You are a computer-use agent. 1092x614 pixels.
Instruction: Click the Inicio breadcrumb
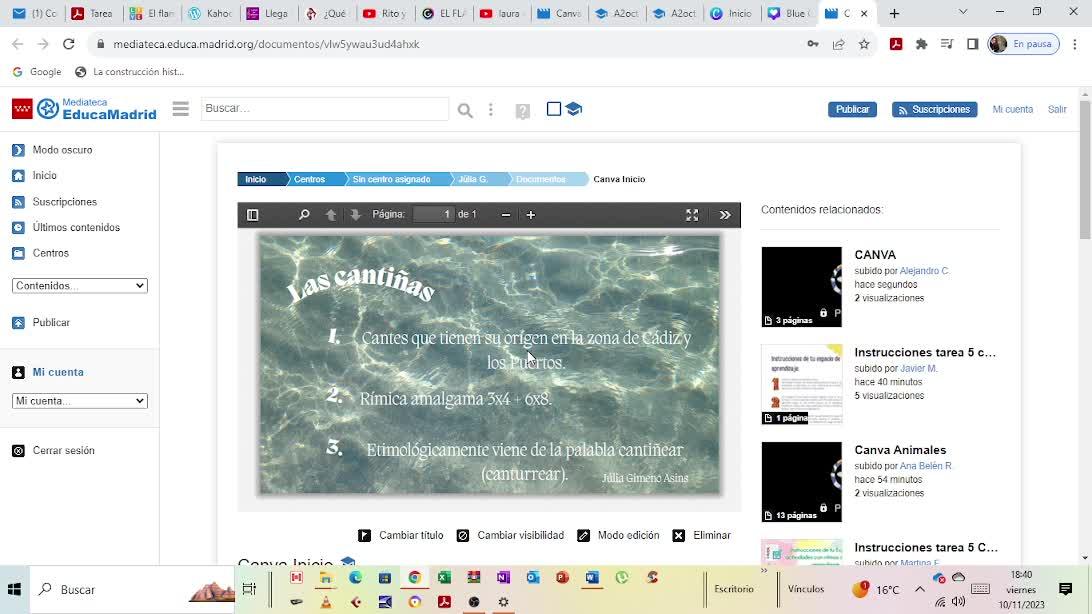point(256,179)
